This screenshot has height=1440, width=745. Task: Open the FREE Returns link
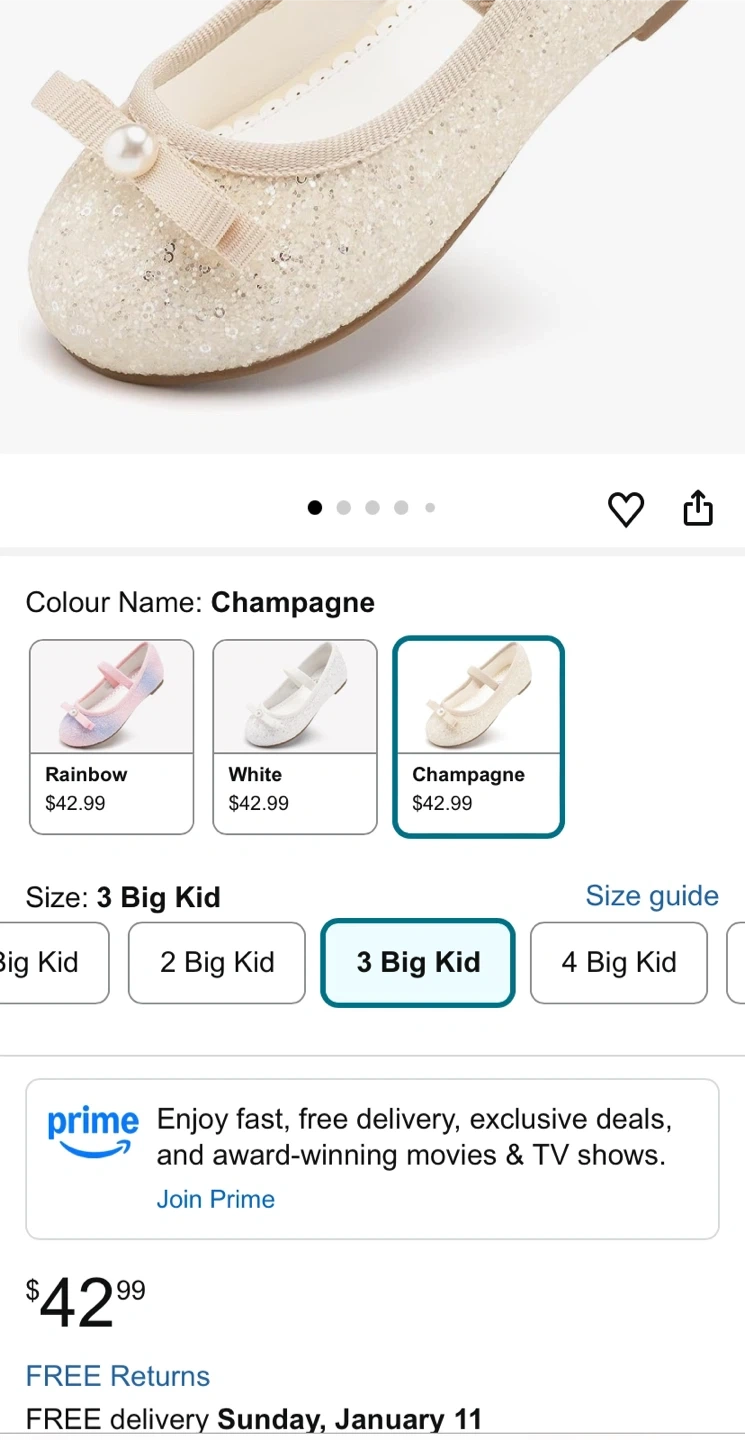(118, 1376)
